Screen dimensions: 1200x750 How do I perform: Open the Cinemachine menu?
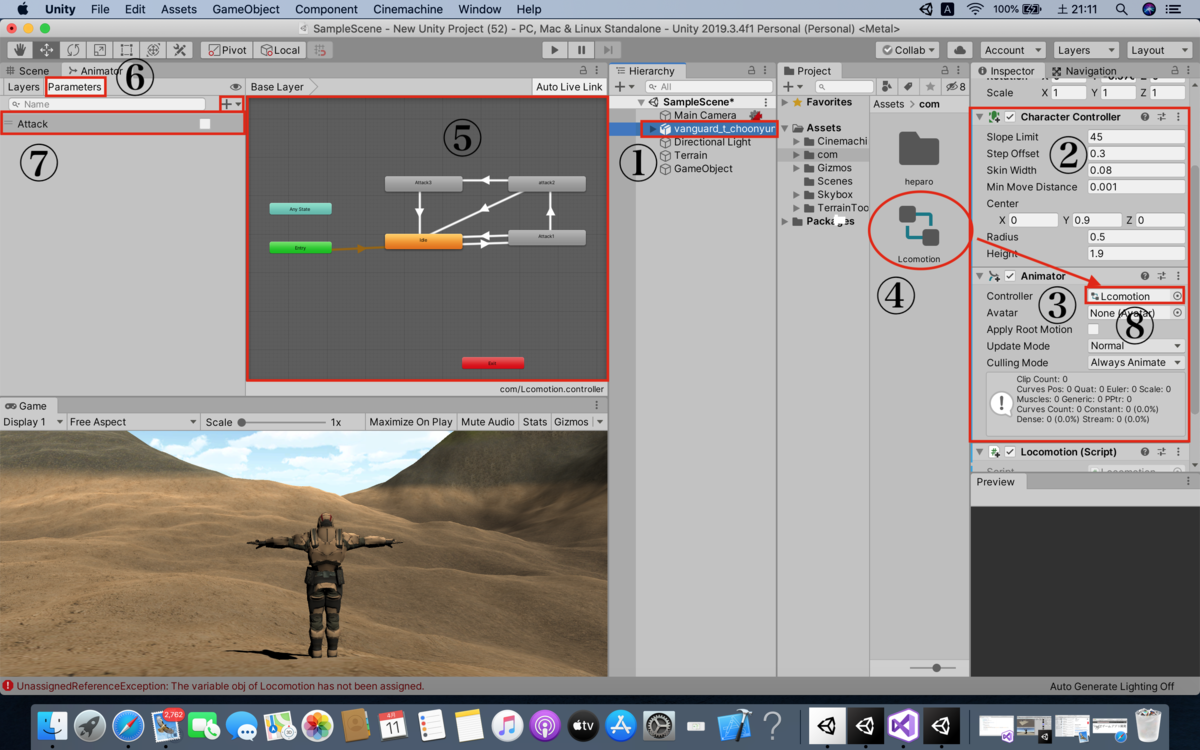(408, 9)
